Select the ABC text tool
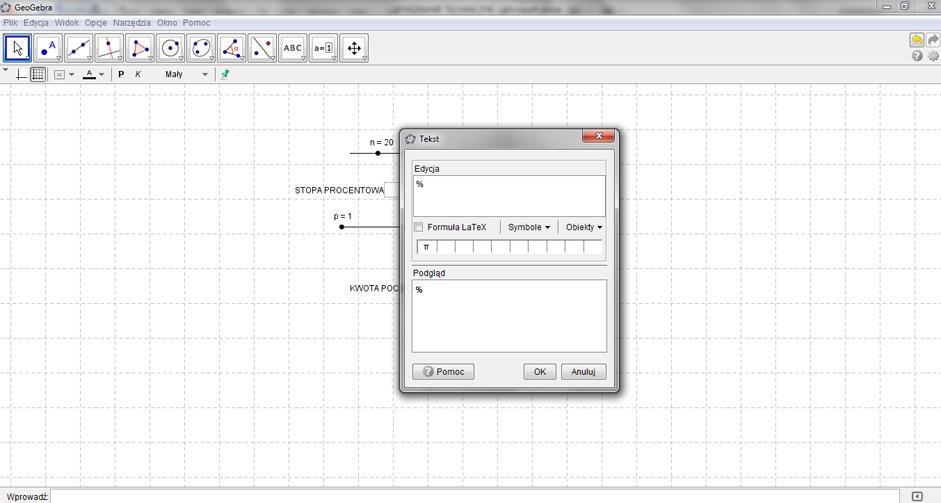Image resolution: width=941 pixels, height=503 pixels. pos(293,48)
